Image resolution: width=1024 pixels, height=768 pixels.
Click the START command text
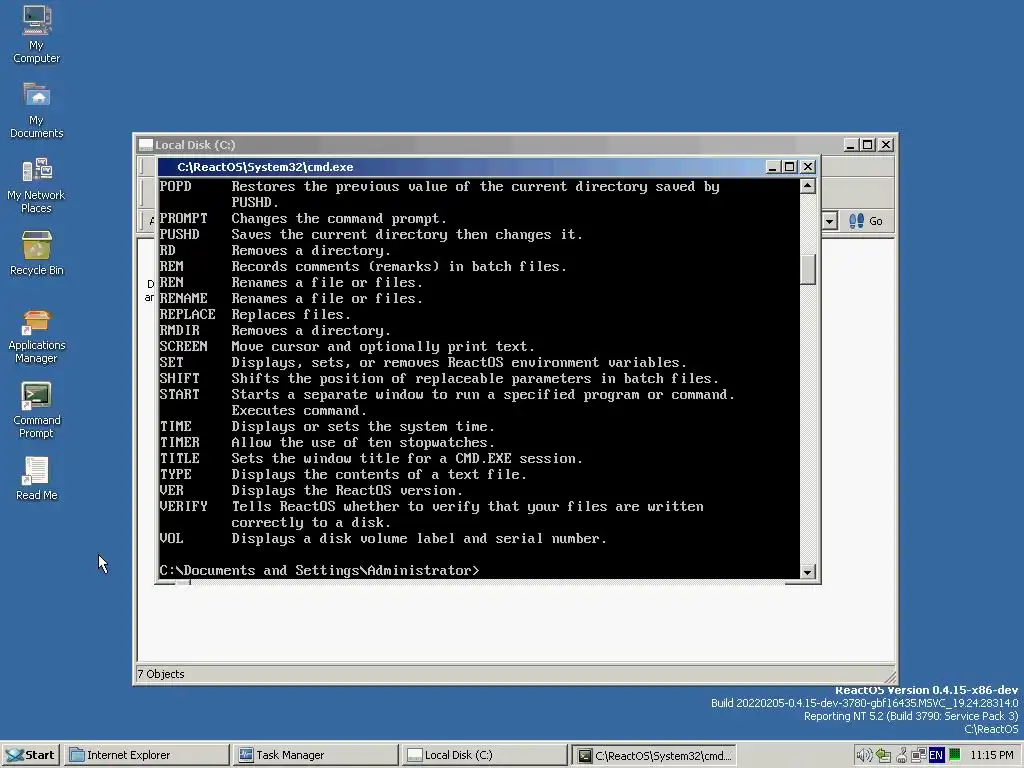coord(180,394)
